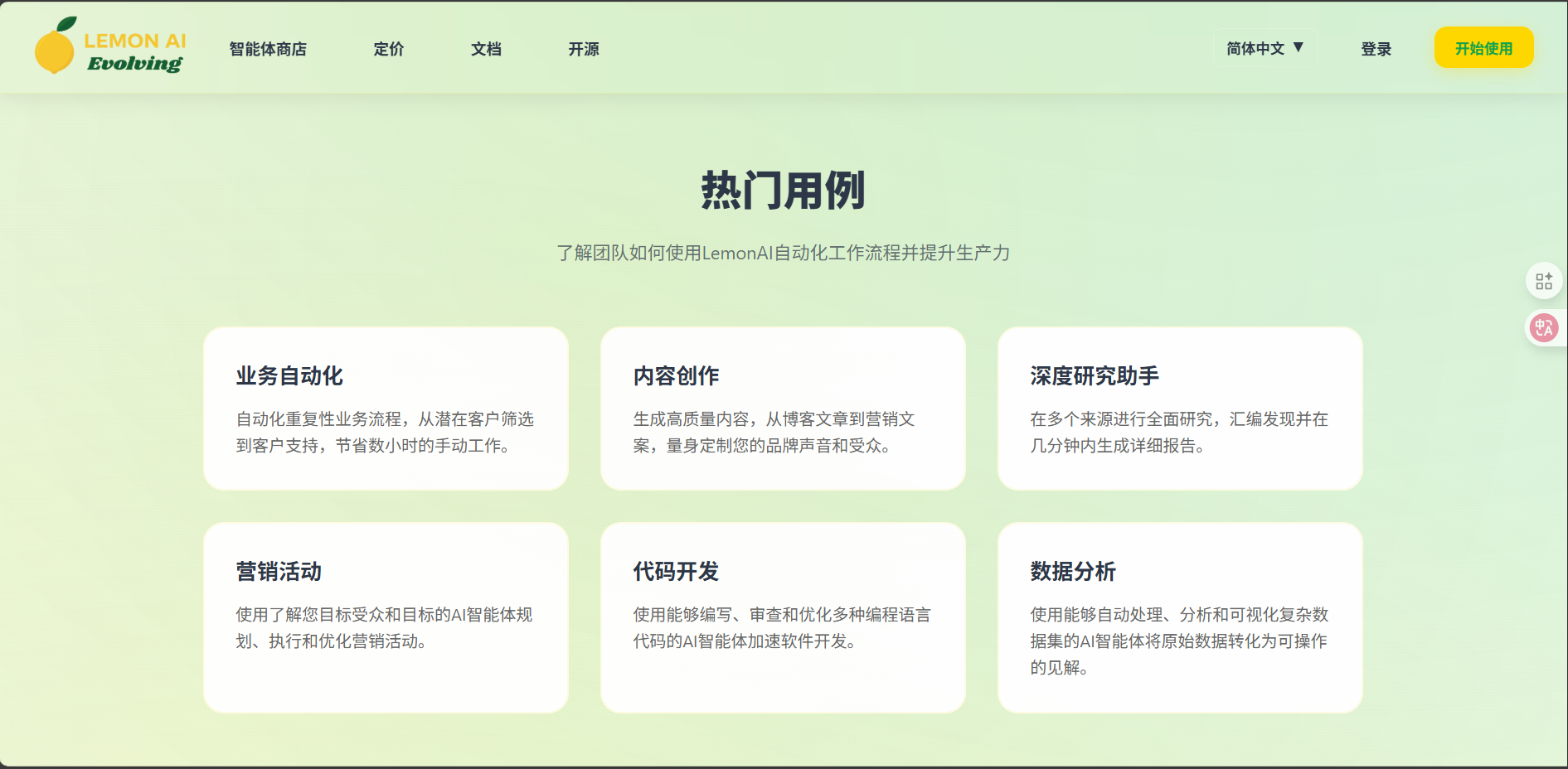This screenshot has width=1568, height=769.
Task: Open the 业务自动化 use case card
Action: [x=386, y=408]
